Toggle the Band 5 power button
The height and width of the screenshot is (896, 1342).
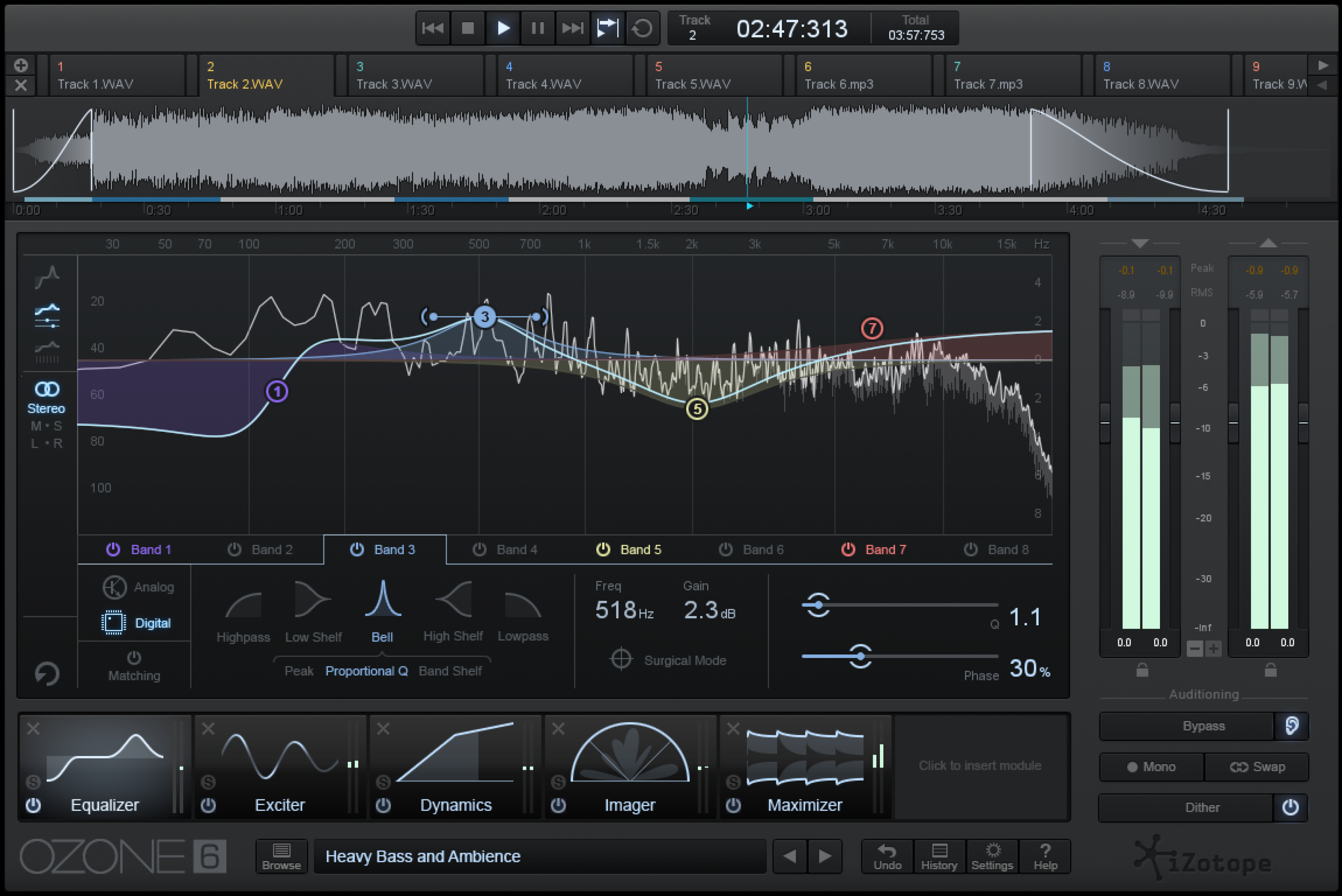click(602, 549)
